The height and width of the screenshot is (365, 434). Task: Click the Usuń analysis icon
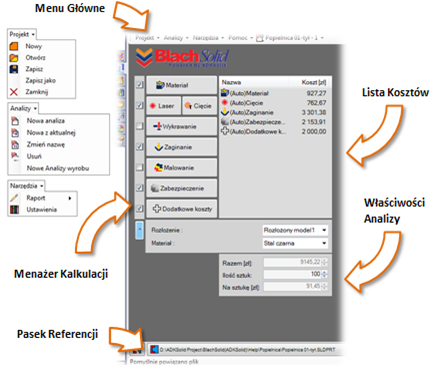pyautogui.click(x=15, y=156)
